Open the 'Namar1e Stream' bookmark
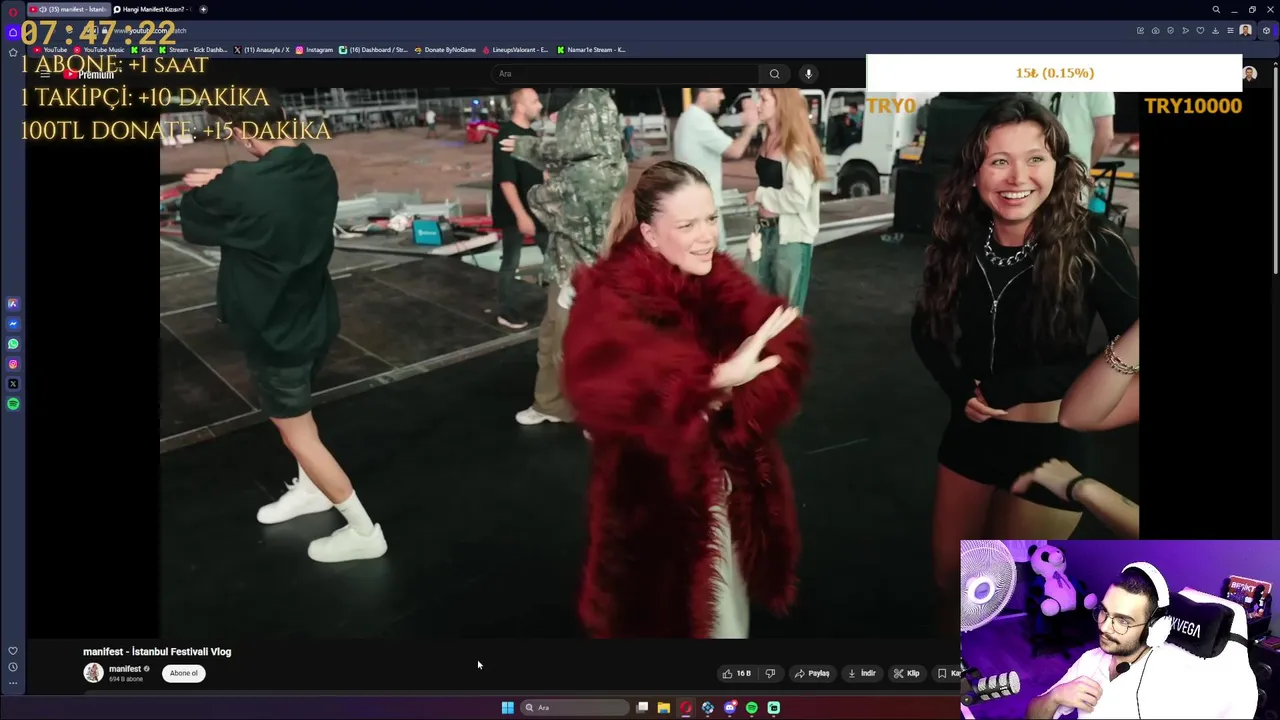Screen dimensions: 1280x720 pyautogui.click(x=591, y=50)
